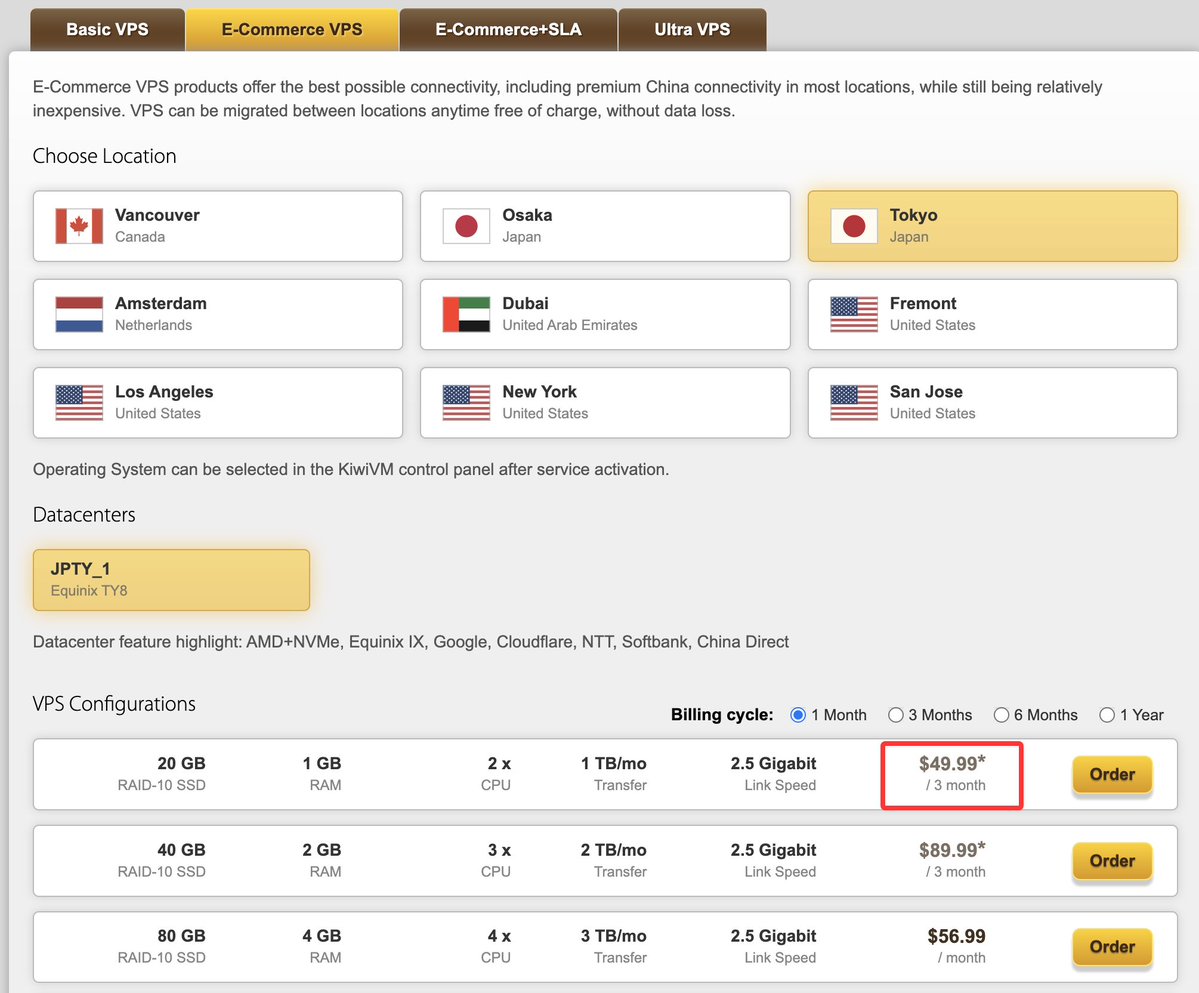The width and height of the screenshot is (1199, 993).
Task: Go to the Ultra VPS tab
Action: point(692,30)
